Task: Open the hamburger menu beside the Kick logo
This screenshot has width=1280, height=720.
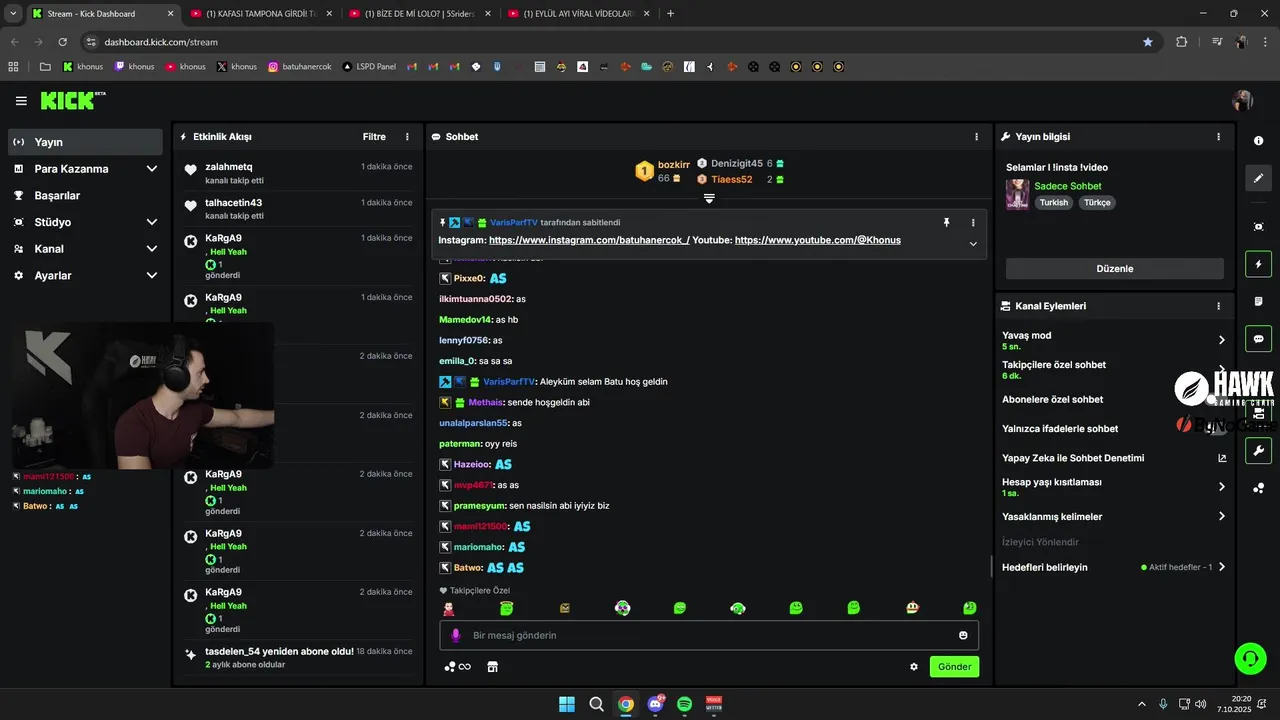Action: pyautogui.click(x=21, y=101)
